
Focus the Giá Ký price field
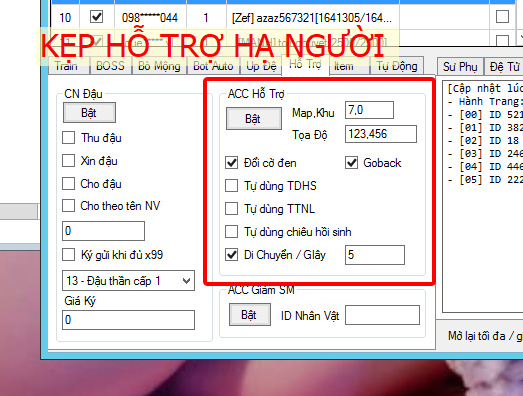(128, 320)
